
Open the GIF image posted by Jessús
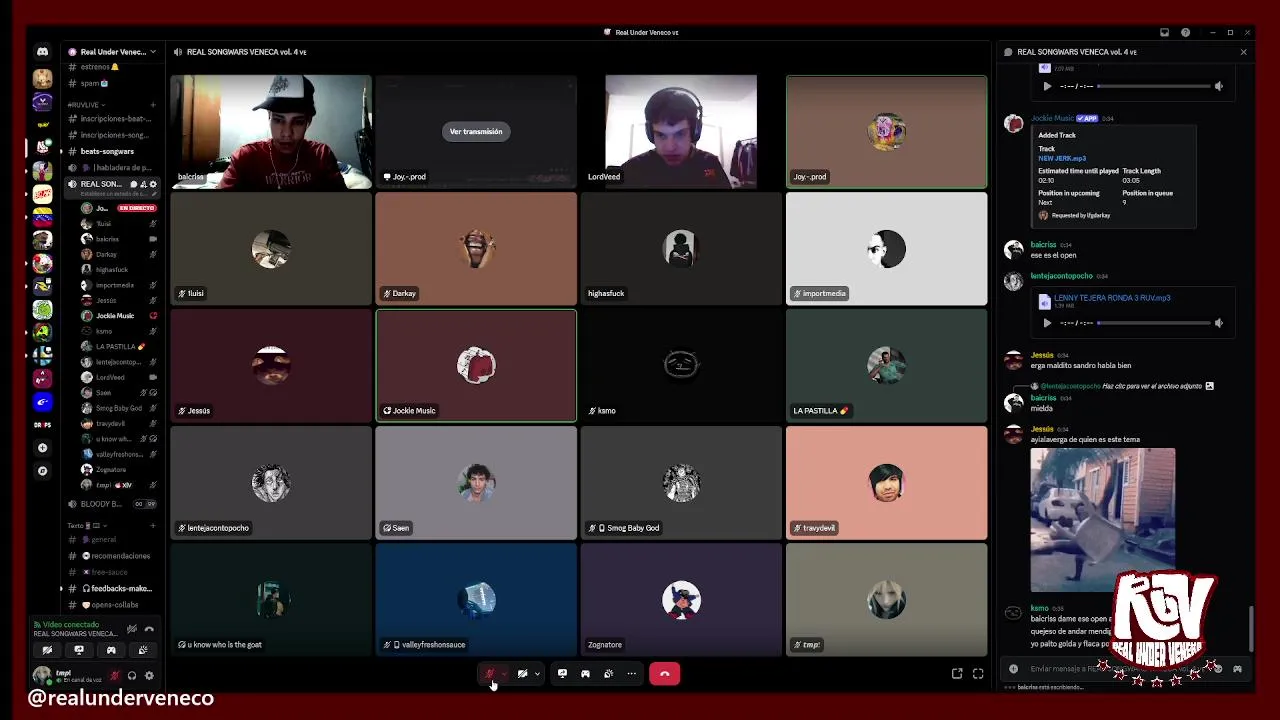[x=1103, y=520]
